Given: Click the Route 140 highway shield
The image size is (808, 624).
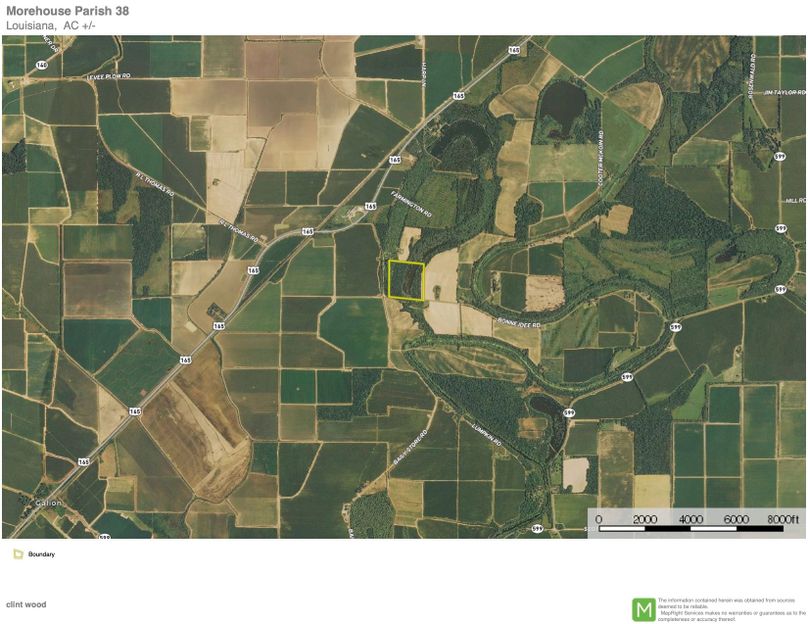Looking at the screenshot, I should click(41, 66).
